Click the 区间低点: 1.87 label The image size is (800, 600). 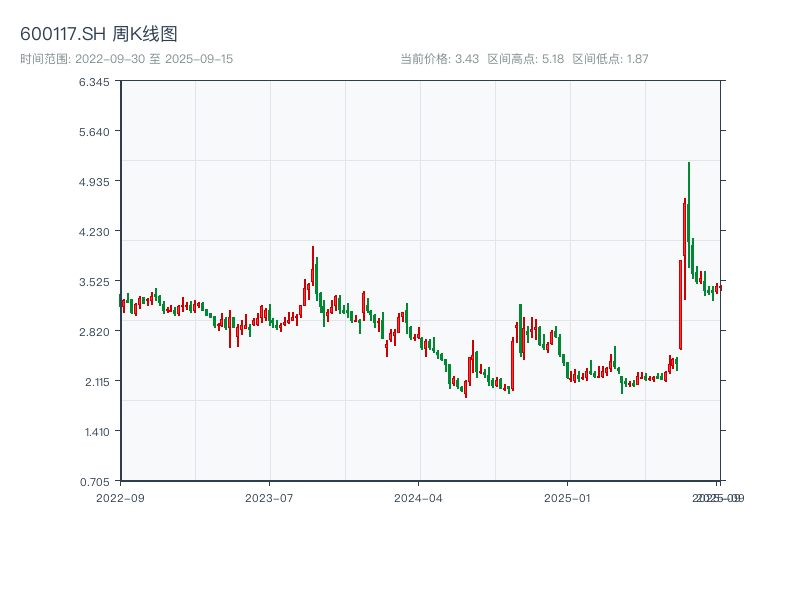610,59
